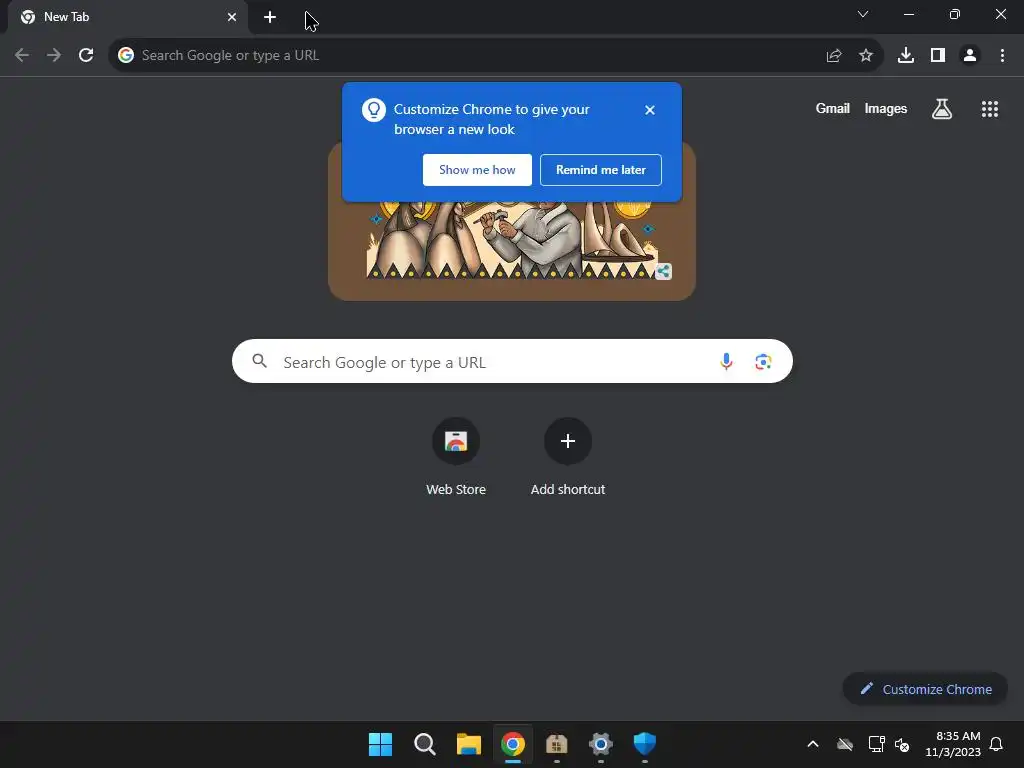Open the package app icon in taskbar
Screen dimensions: 1024x768
(x=556, y=744)
